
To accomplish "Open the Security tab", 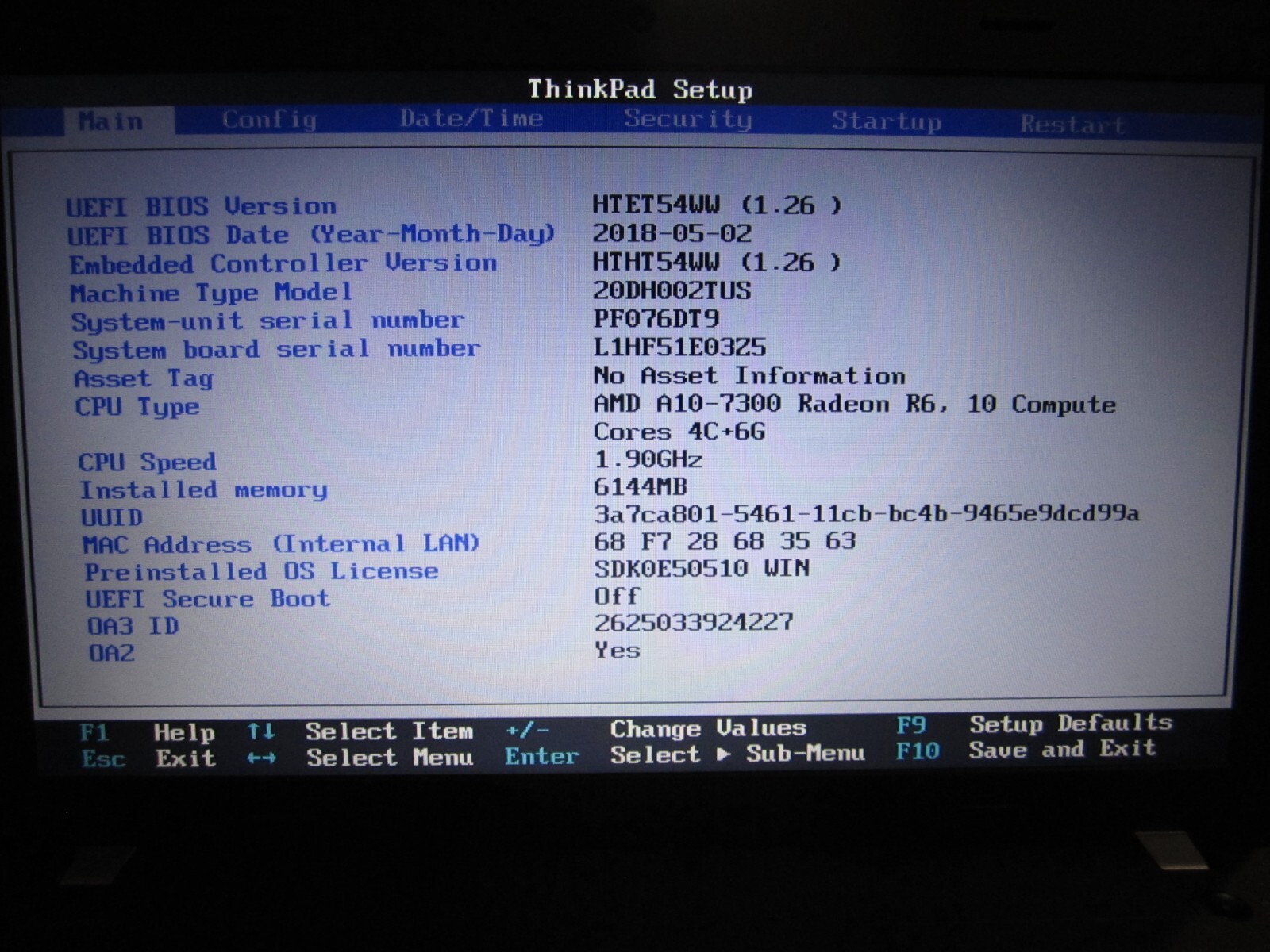I will 687,119.
